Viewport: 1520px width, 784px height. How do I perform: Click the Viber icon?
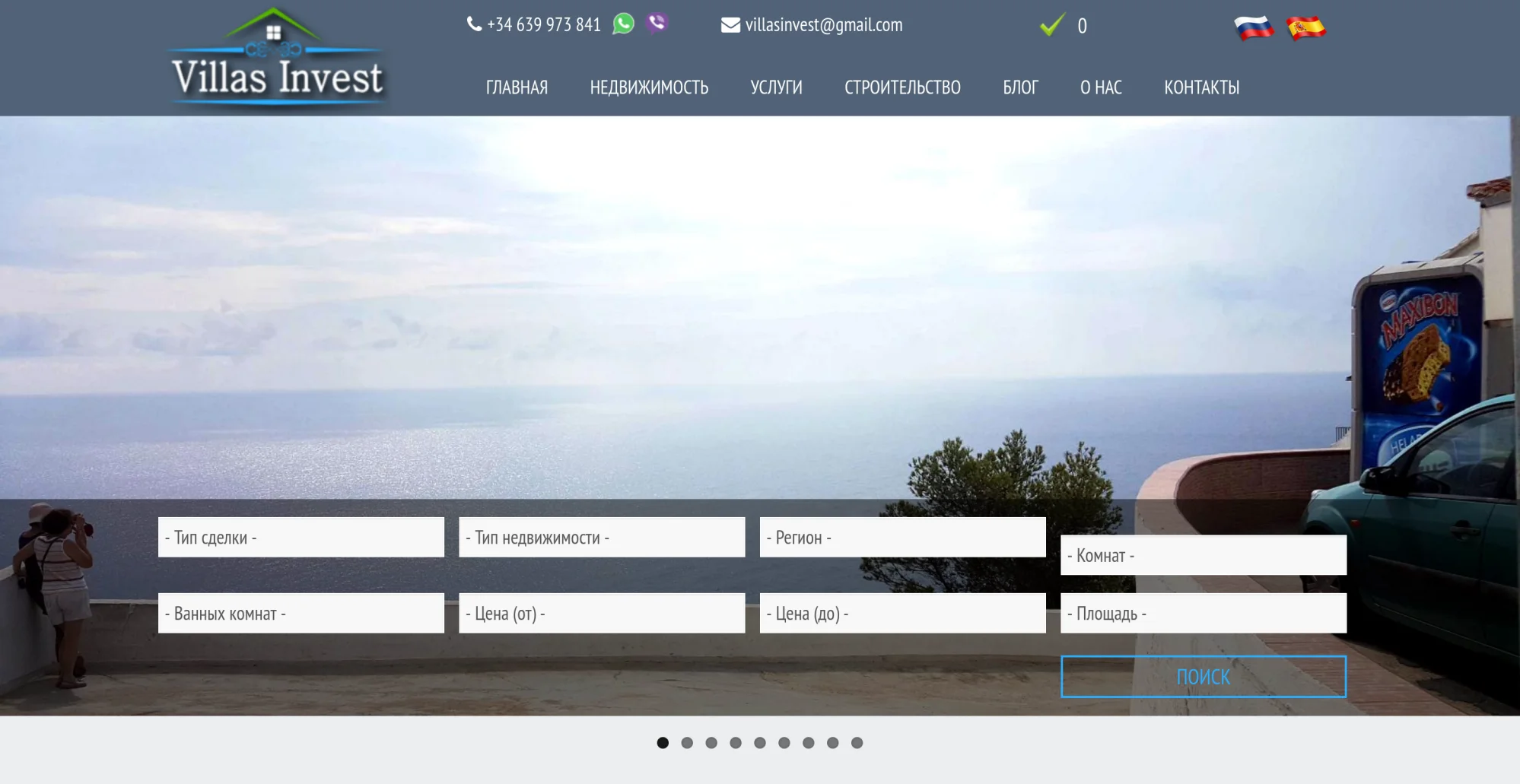657,23
